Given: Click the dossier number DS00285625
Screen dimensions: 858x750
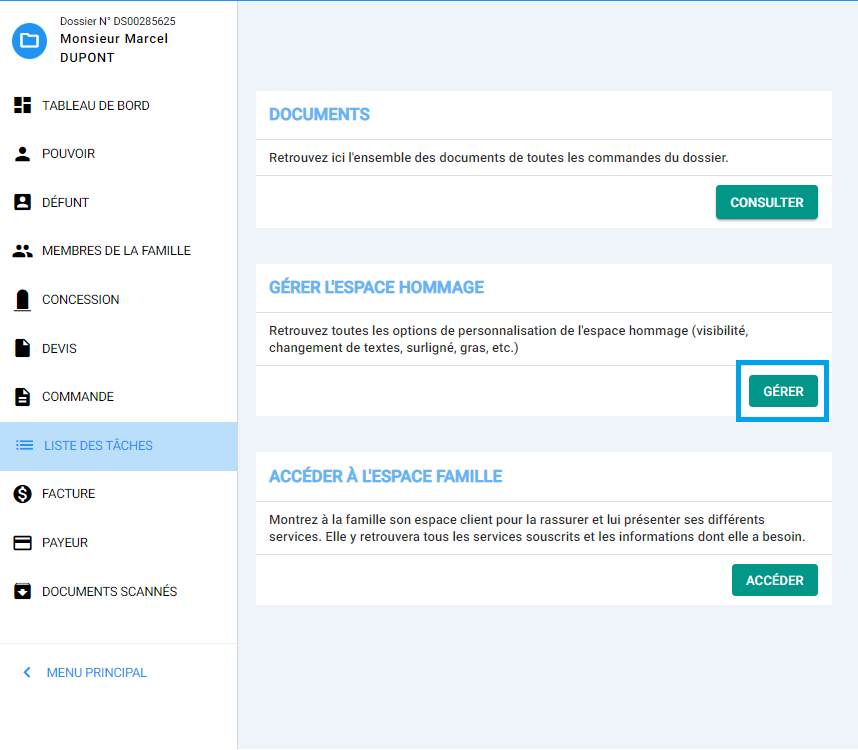Looking at the screenshot, I should coord(144,21).
